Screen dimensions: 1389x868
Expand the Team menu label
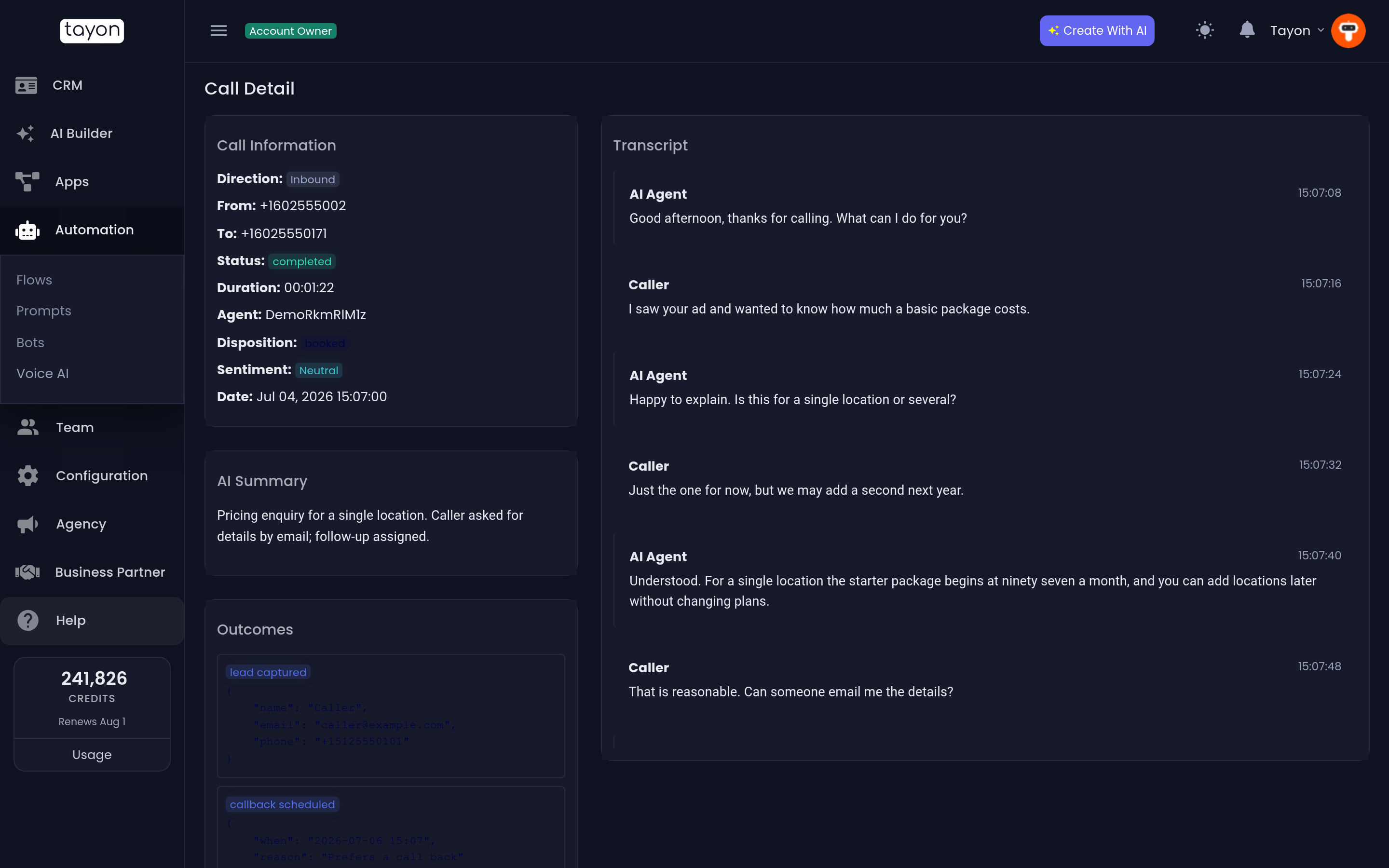[75, 427]
